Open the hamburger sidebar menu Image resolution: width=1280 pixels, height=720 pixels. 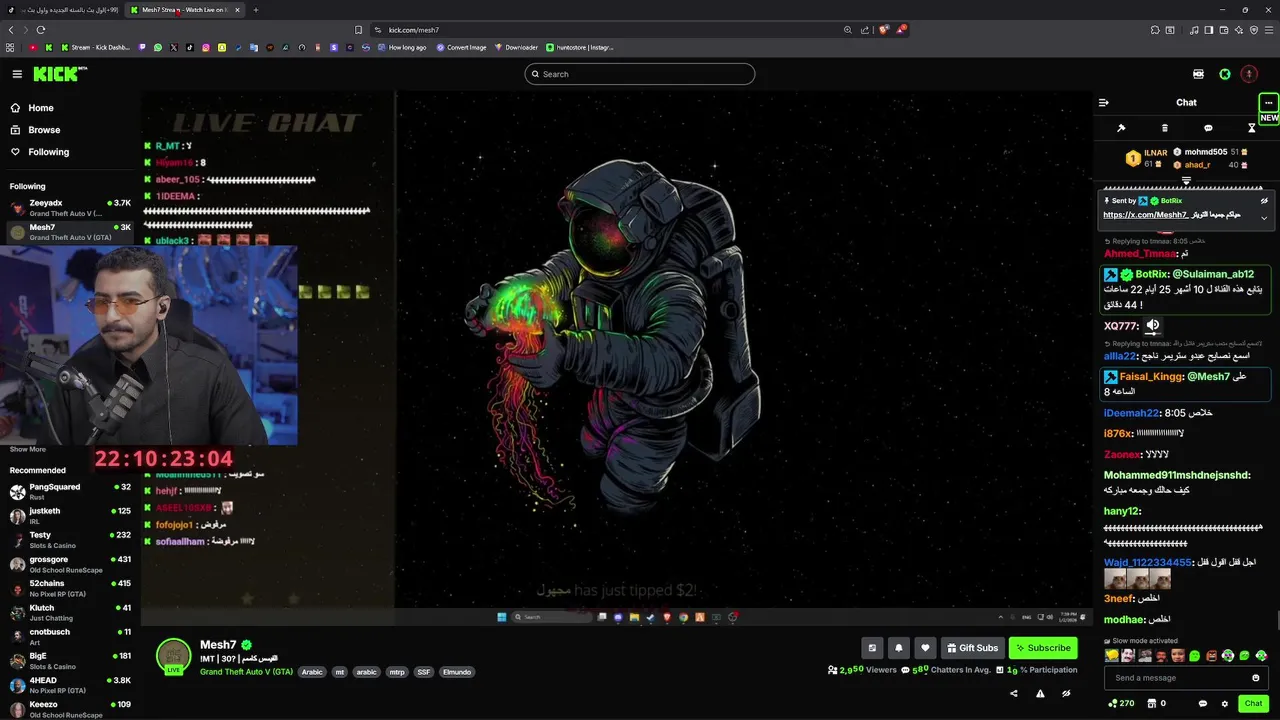[x=17, y=74]
